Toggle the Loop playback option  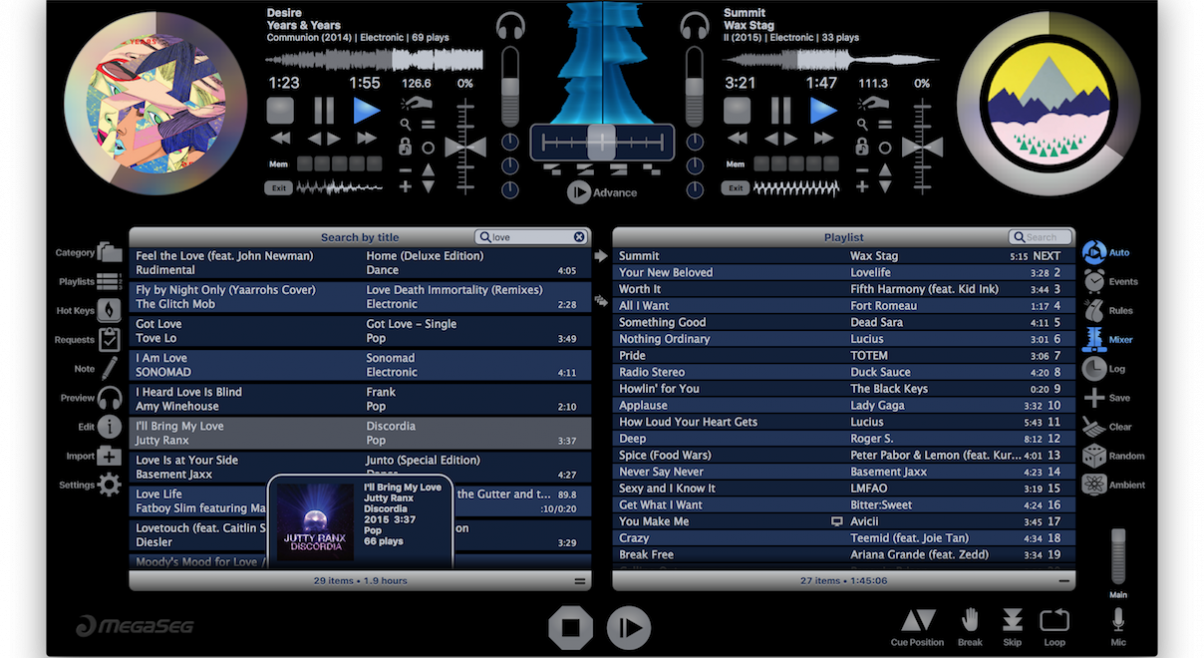[1054, 621]
